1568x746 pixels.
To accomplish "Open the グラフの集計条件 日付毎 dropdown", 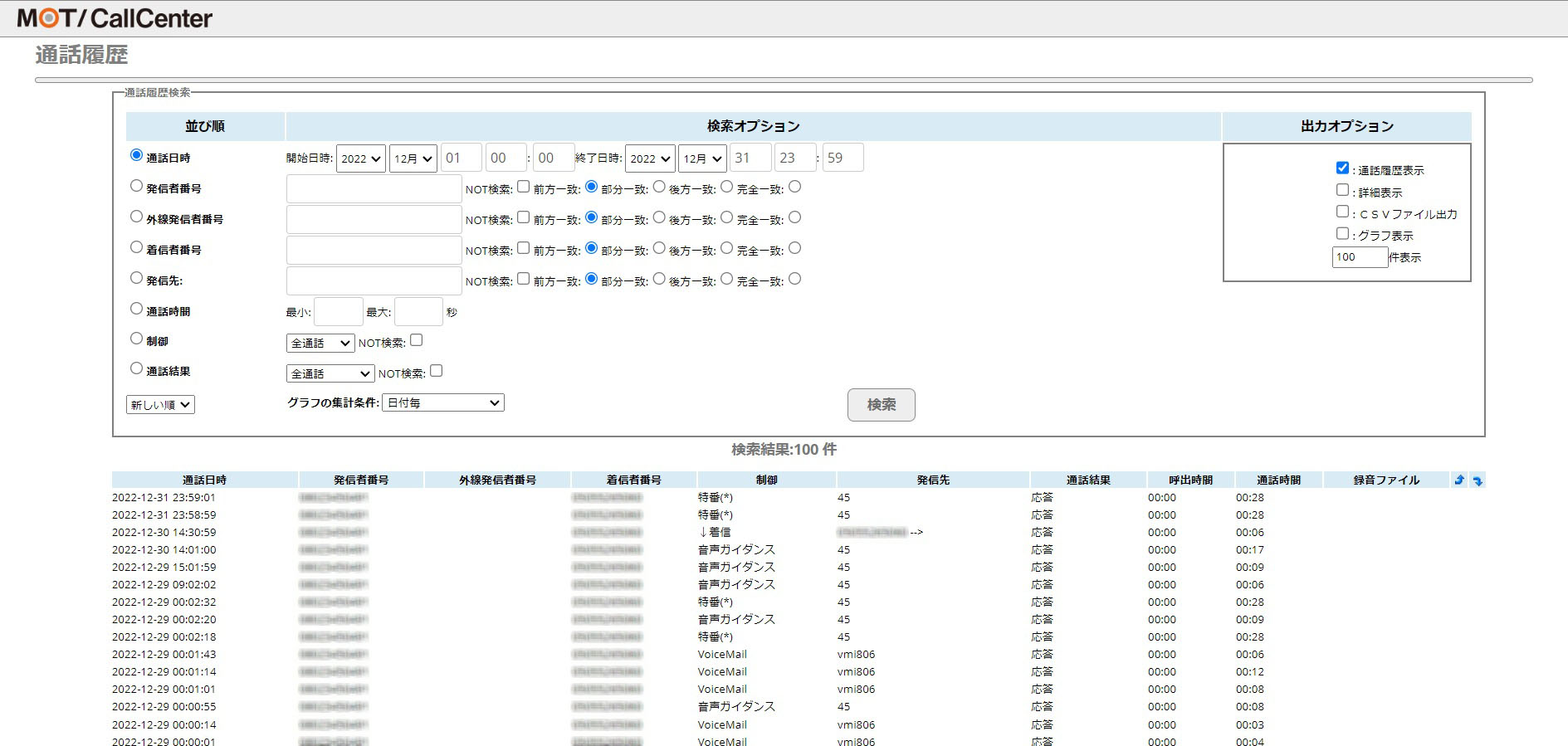I will 443,403.
